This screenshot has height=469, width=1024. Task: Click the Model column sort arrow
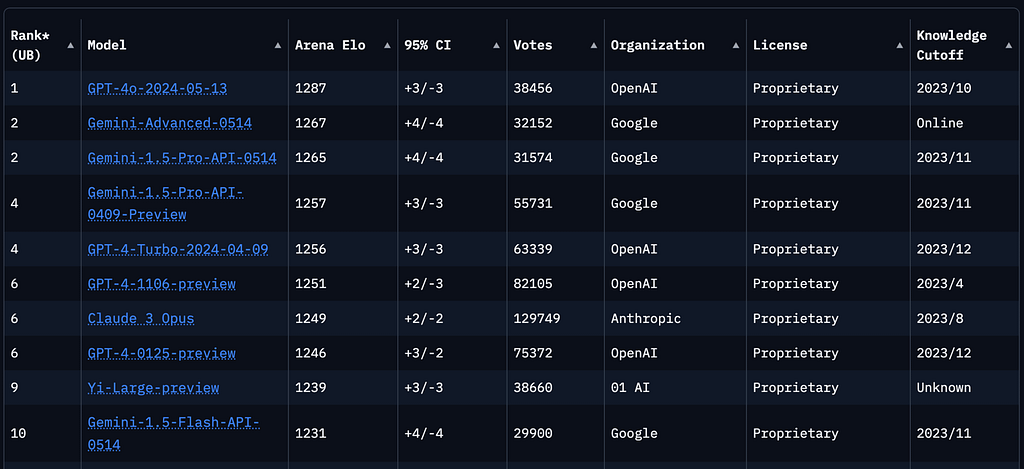pyautogui.click(x=278, y=46)
